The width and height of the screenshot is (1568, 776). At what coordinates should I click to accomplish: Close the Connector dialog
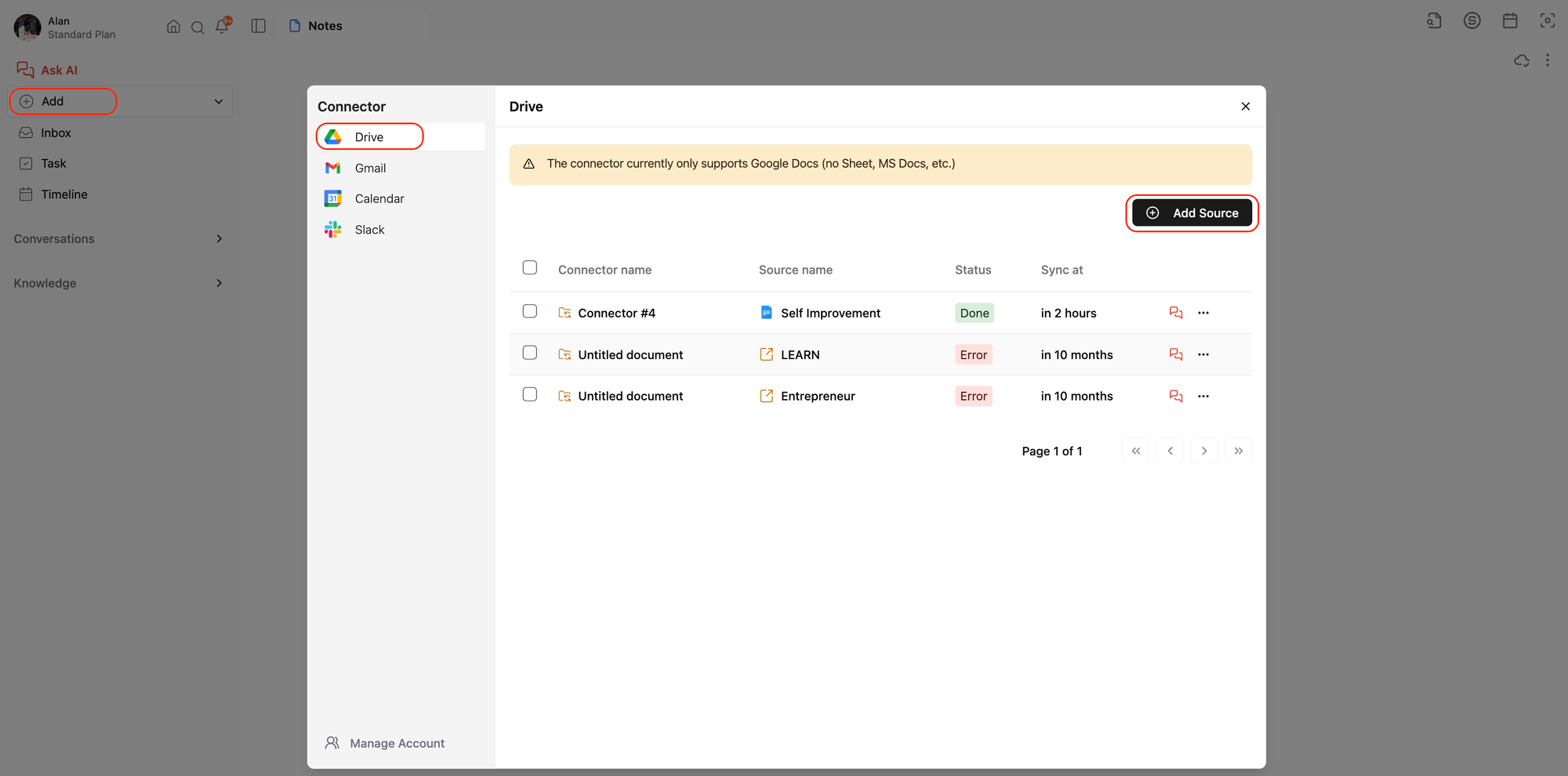tap(1246, 106)
